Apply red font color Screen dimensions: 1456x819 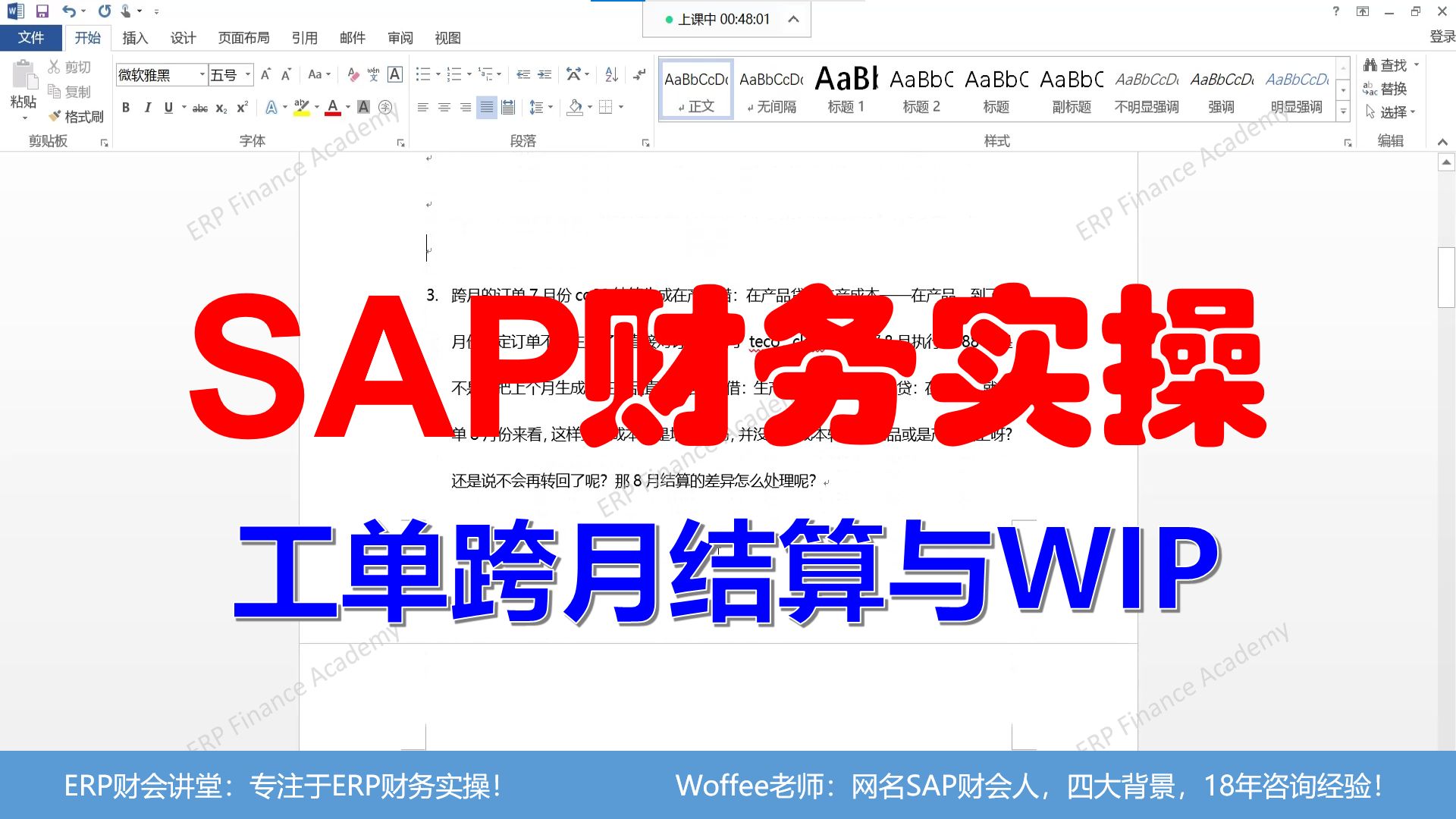click(x=332, y=108)
